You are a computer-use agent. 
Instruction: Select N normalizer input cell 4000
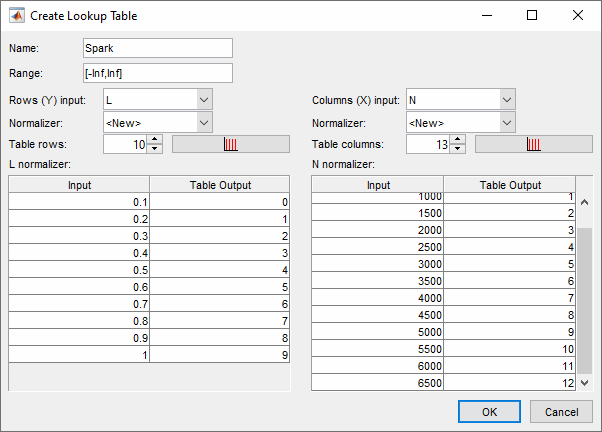[x=378, y=298]
